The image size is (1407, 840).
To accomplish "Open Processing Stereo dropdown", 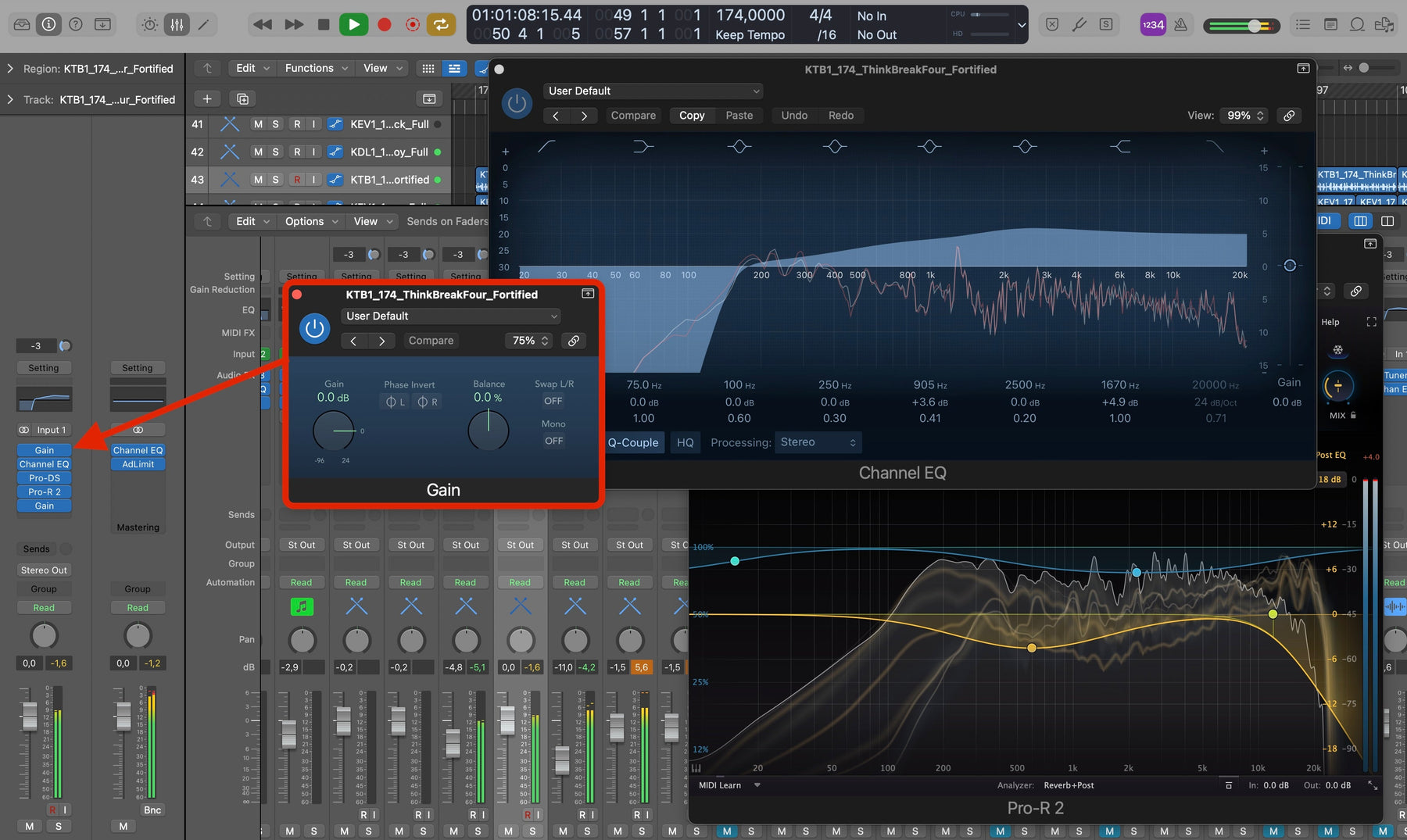I will pos(818,442).
